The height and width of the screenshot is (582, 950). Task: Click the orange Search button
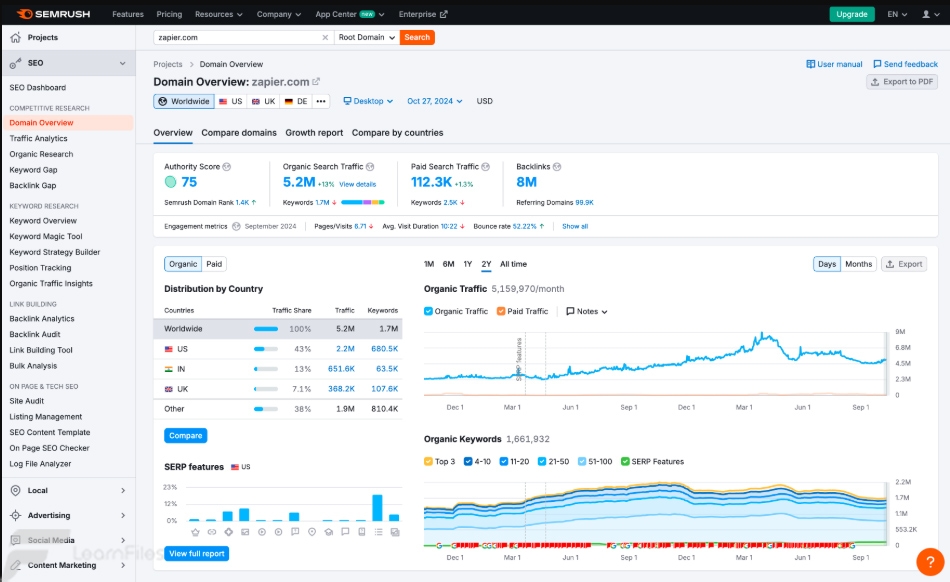417,38
